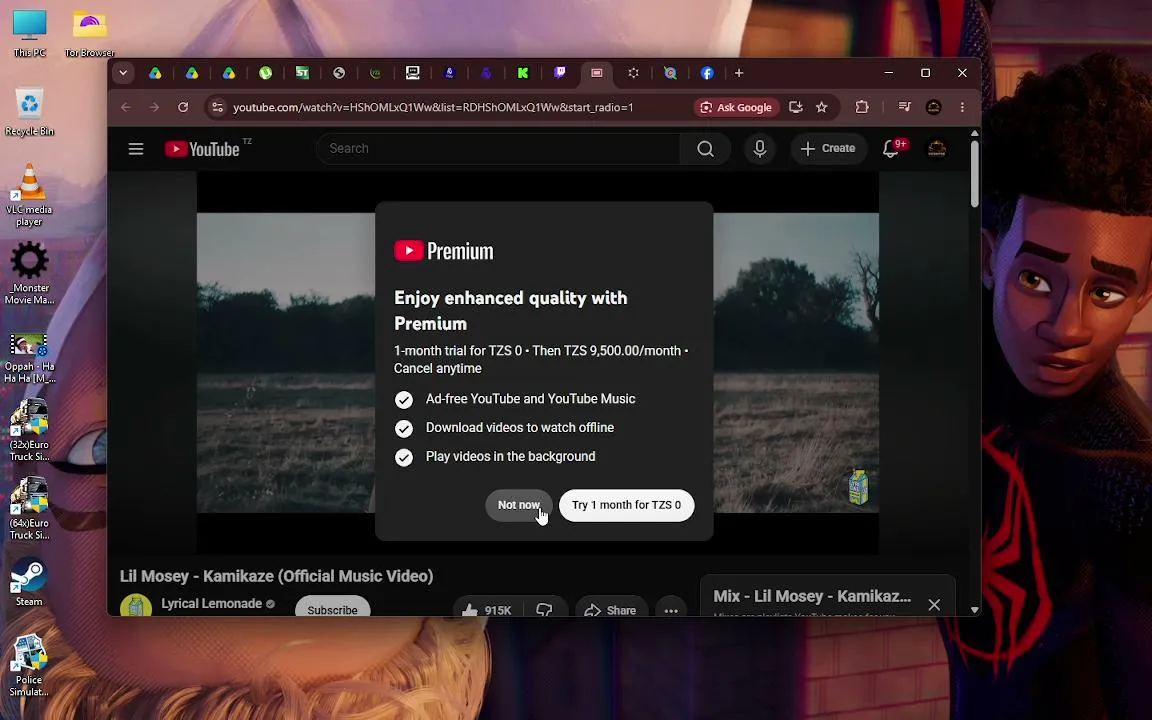Close the Mix - Lil Mosey playlist panel
1152x720 pixels.
[934, 605]
